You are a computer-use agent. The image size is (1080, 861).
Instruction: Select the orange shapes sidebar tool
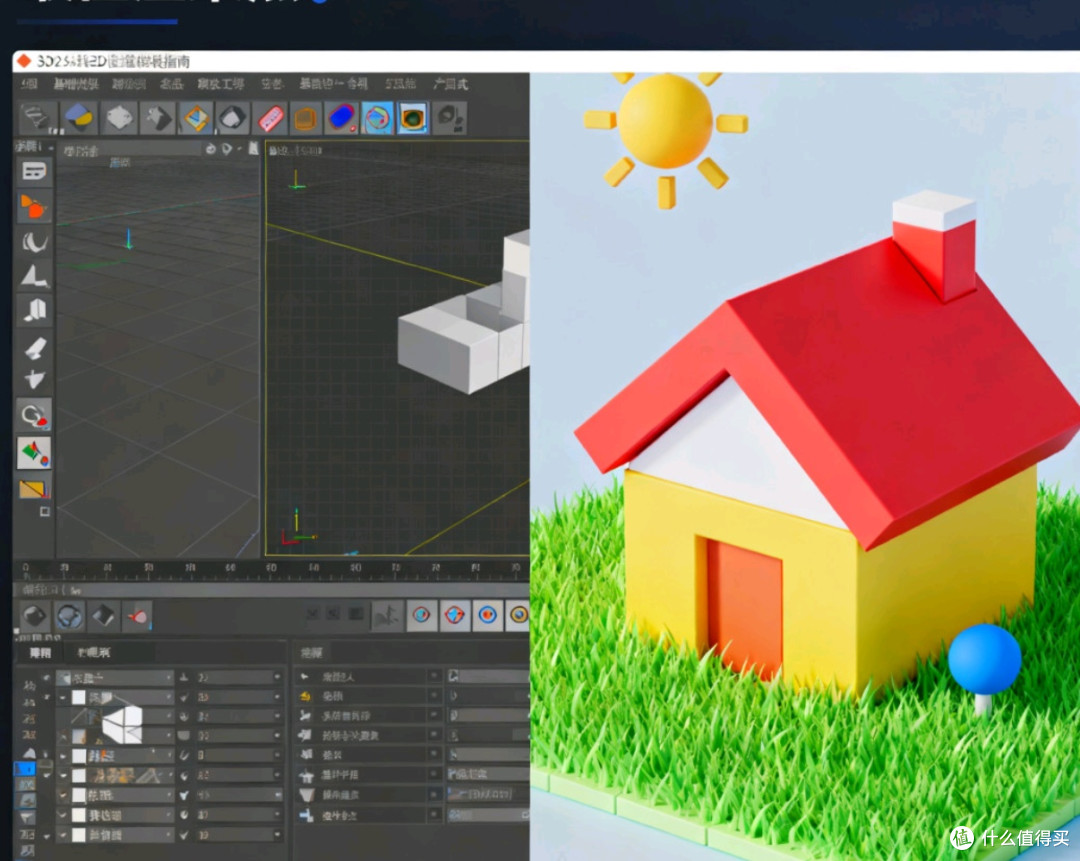pyautogui.click(x=33, y=207)
